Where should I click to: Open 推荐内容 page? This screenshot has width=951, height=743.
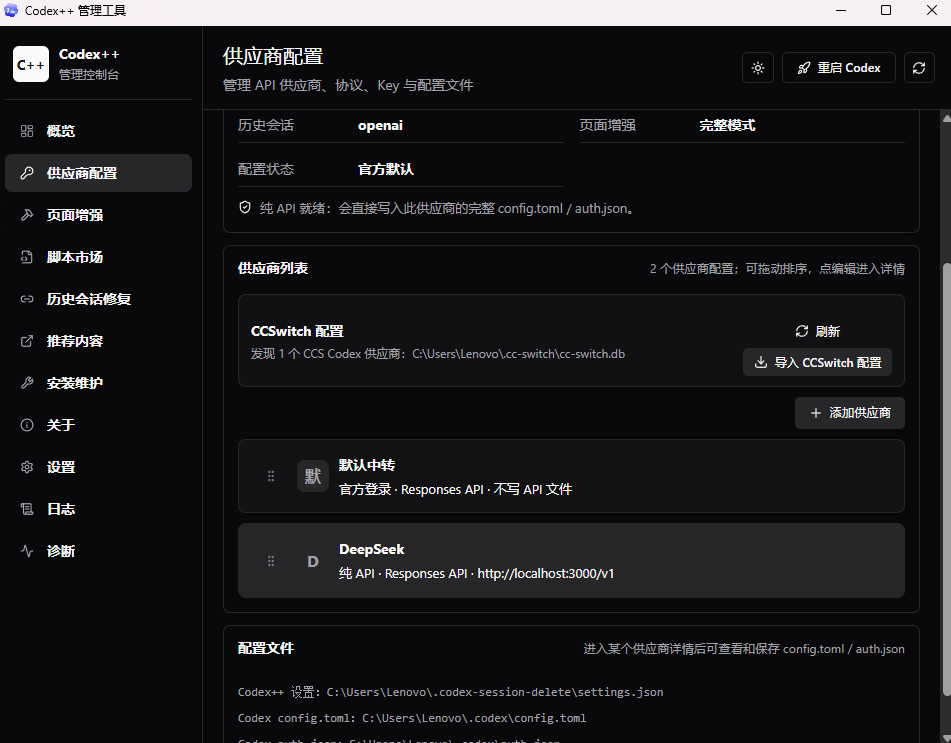click(98, 341)
